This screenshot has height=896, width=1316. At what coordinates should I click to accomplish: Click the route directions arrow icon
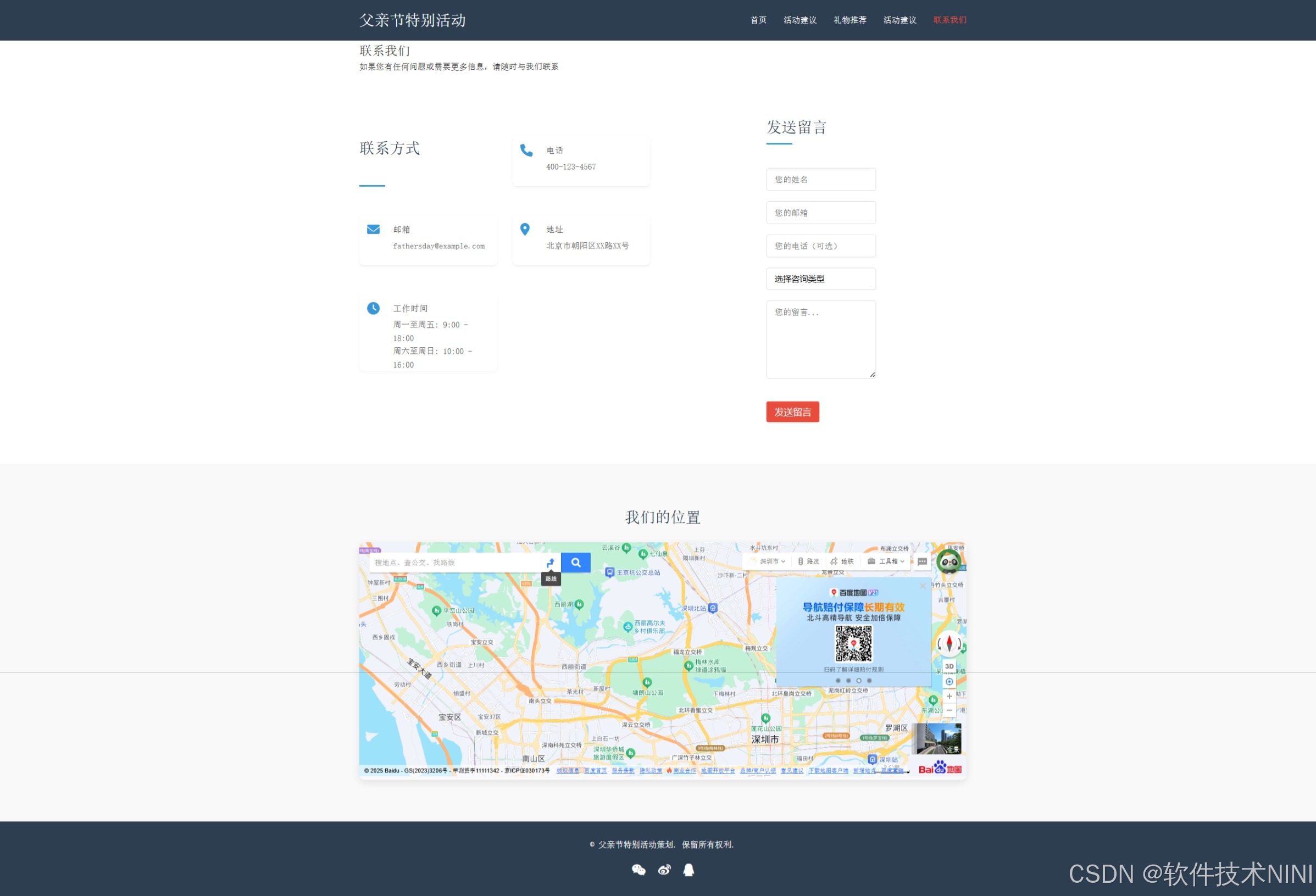click(x=551, y=563)
